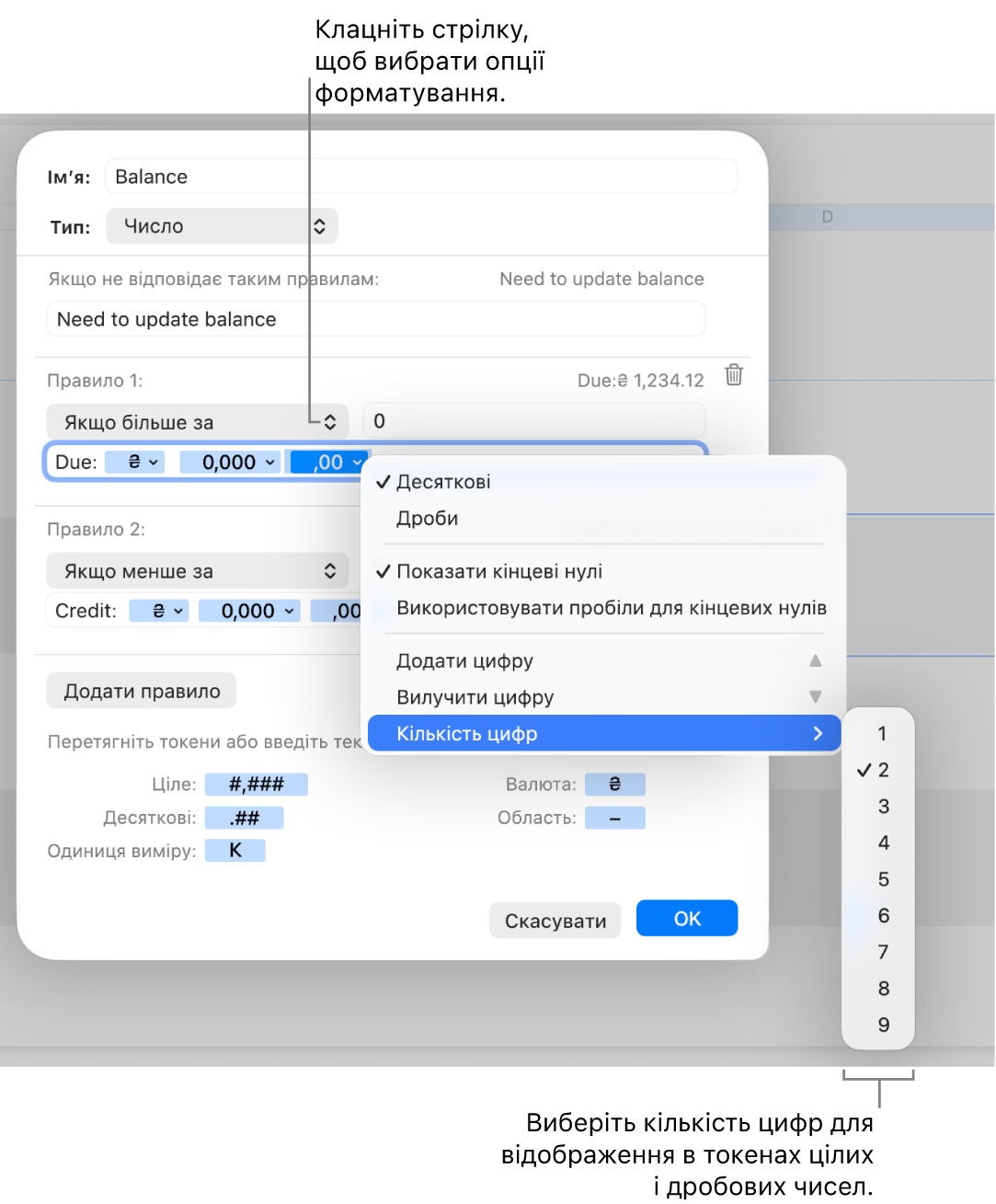Open Якщо більше за condition dropdown
The width and height of the screenshot is (996, 1204).
click(x=198, y=422)
